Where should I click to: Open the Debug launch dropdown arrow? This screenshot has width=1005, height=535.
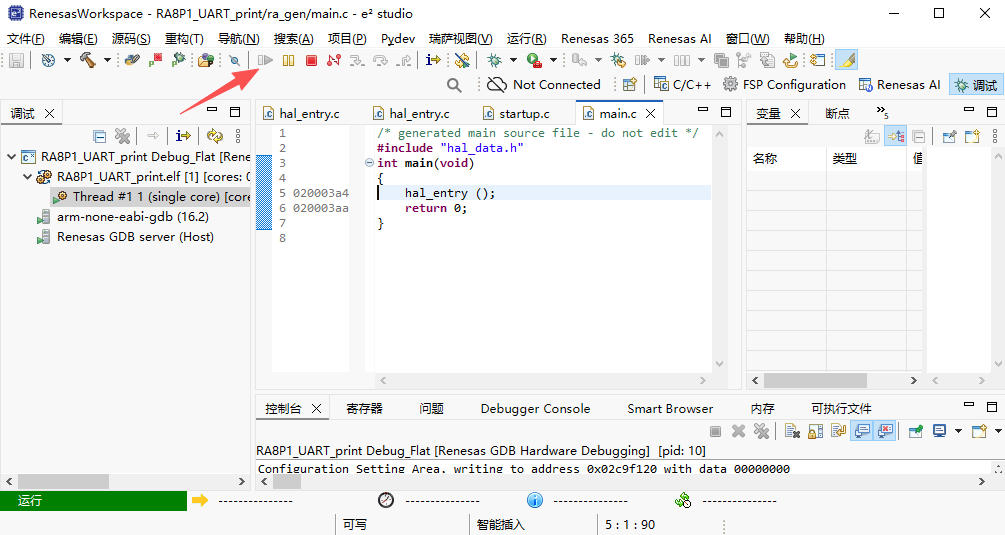click(513, 60)
